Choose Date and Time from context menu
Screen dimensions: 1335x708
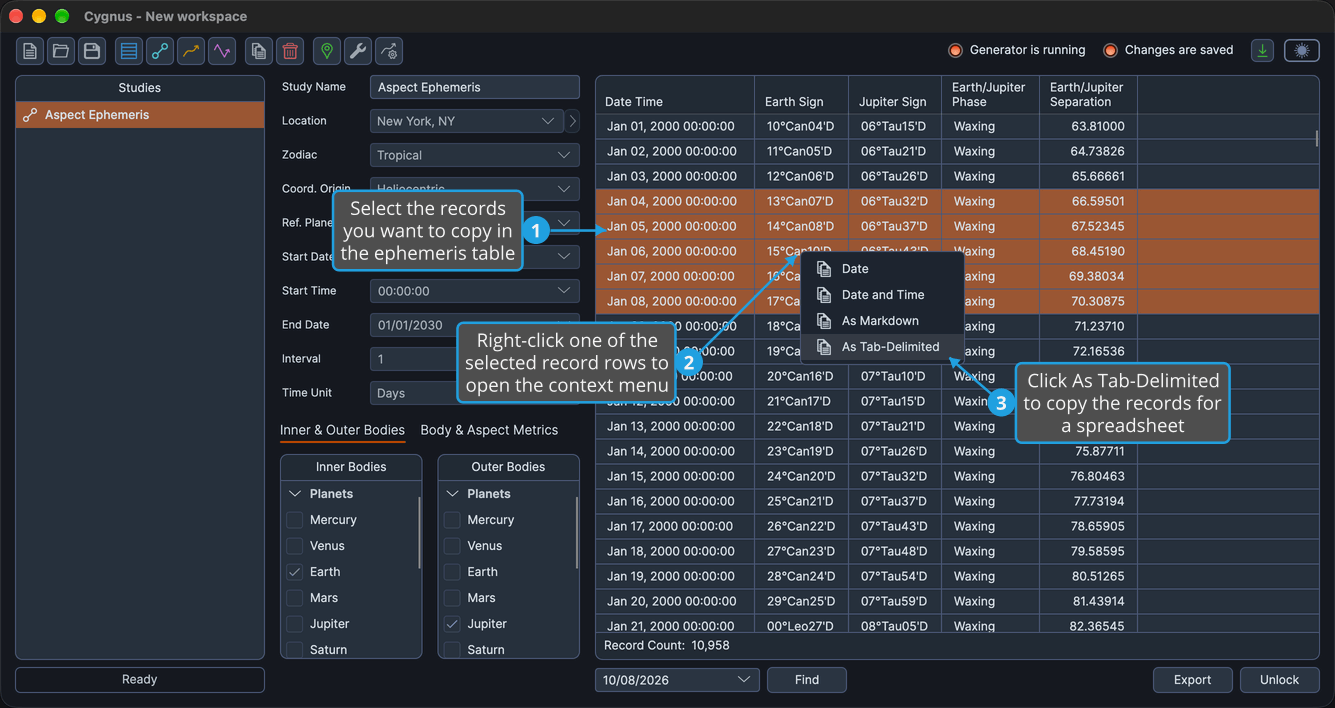point(882,295)
